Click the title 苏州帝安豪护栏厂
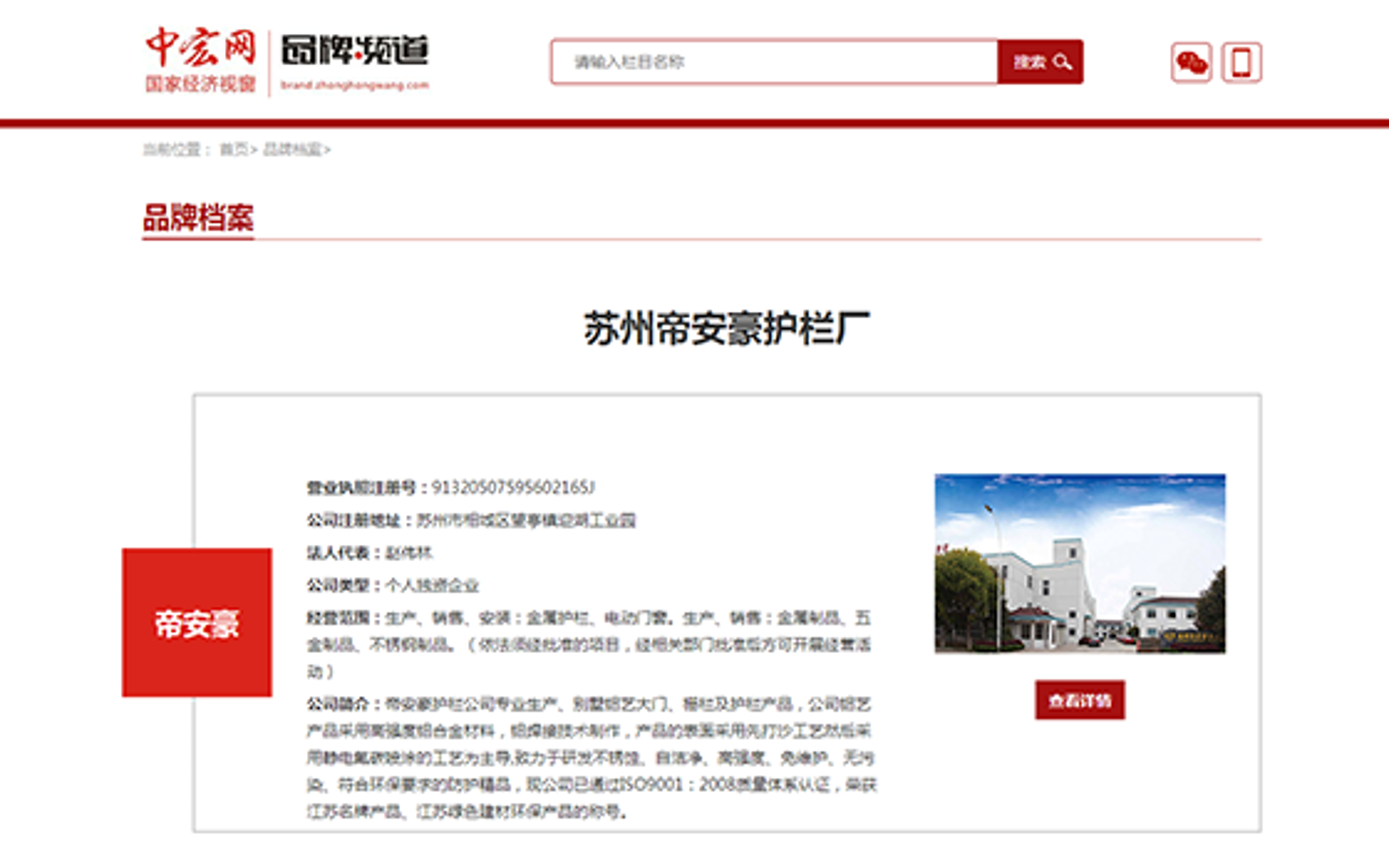The width and height of the screenshot is (1389, 868). pos(726,328)
